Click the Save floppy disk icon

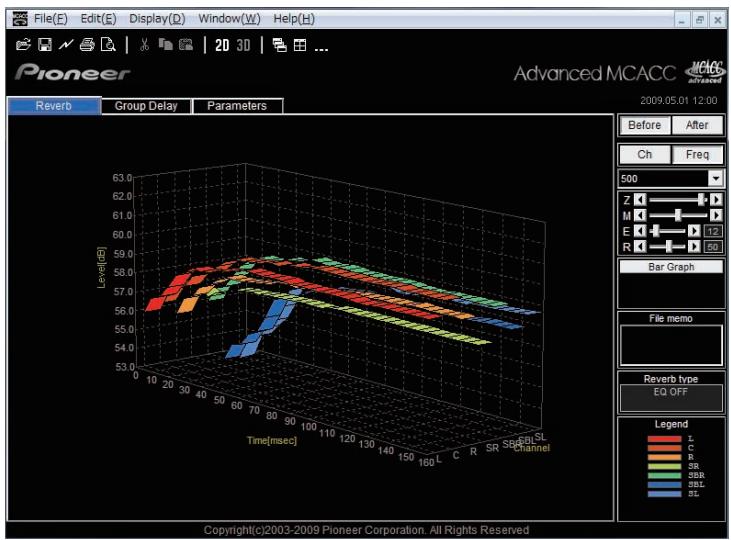click(x=45, y=45)
